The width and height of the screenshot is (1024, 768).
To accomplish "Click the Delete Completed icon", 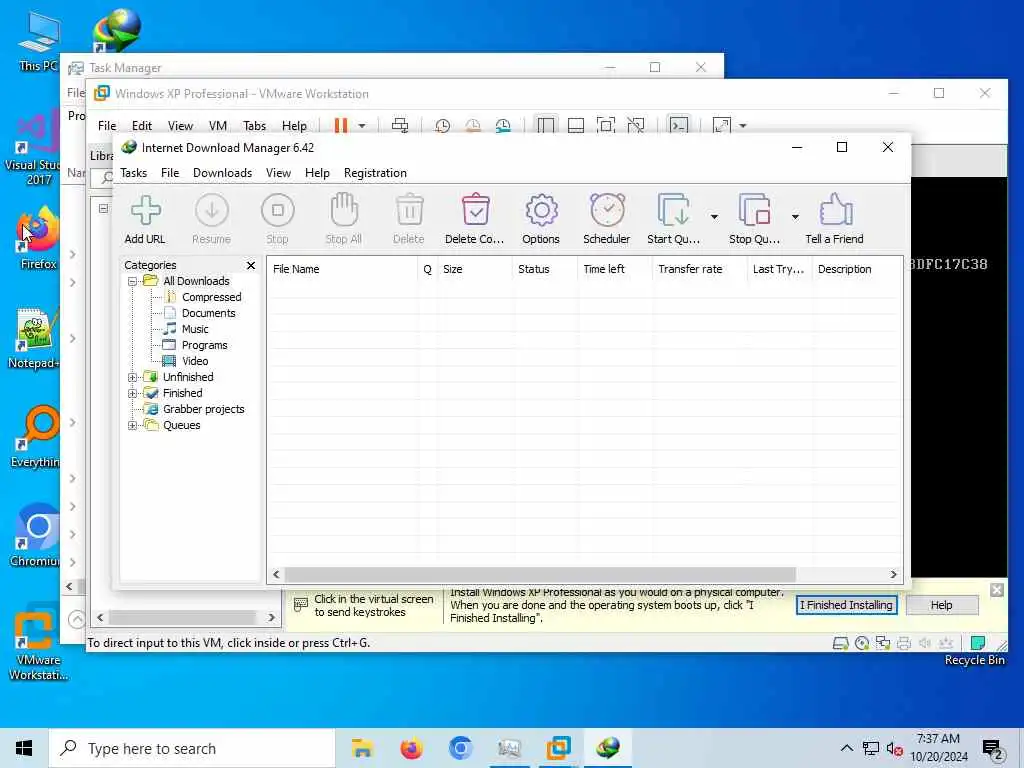I will 475,219.
